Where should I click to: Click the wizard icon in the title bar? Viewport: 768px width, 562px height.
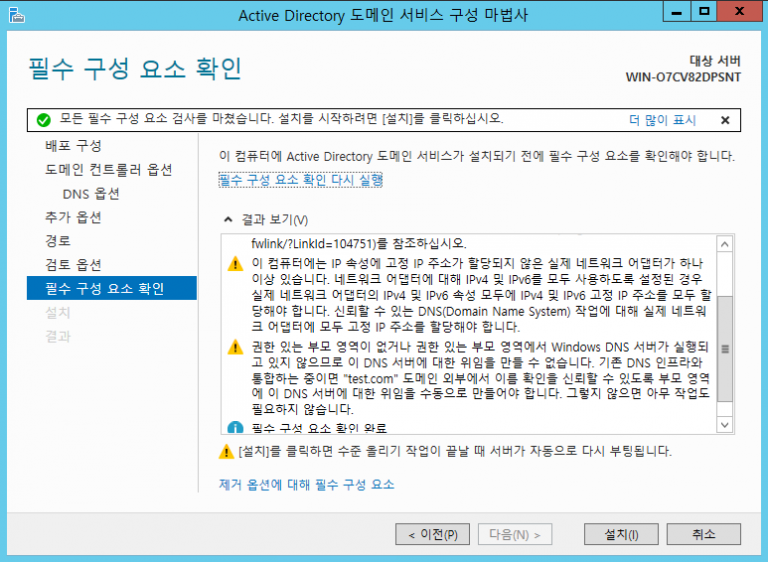coord(15,14)
